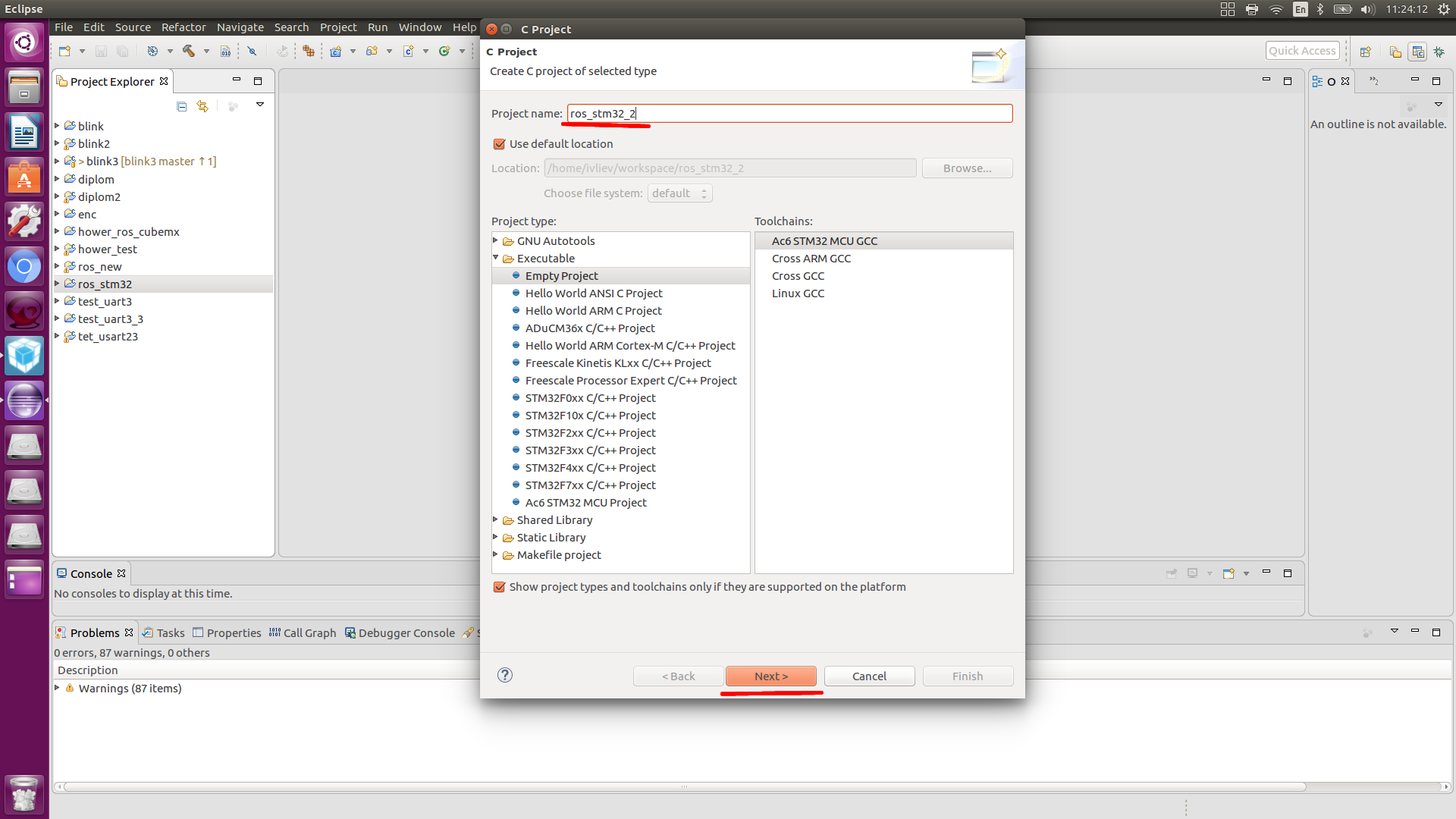Open the File menu
Screen dimensions: 1456x819
point(64,27)
